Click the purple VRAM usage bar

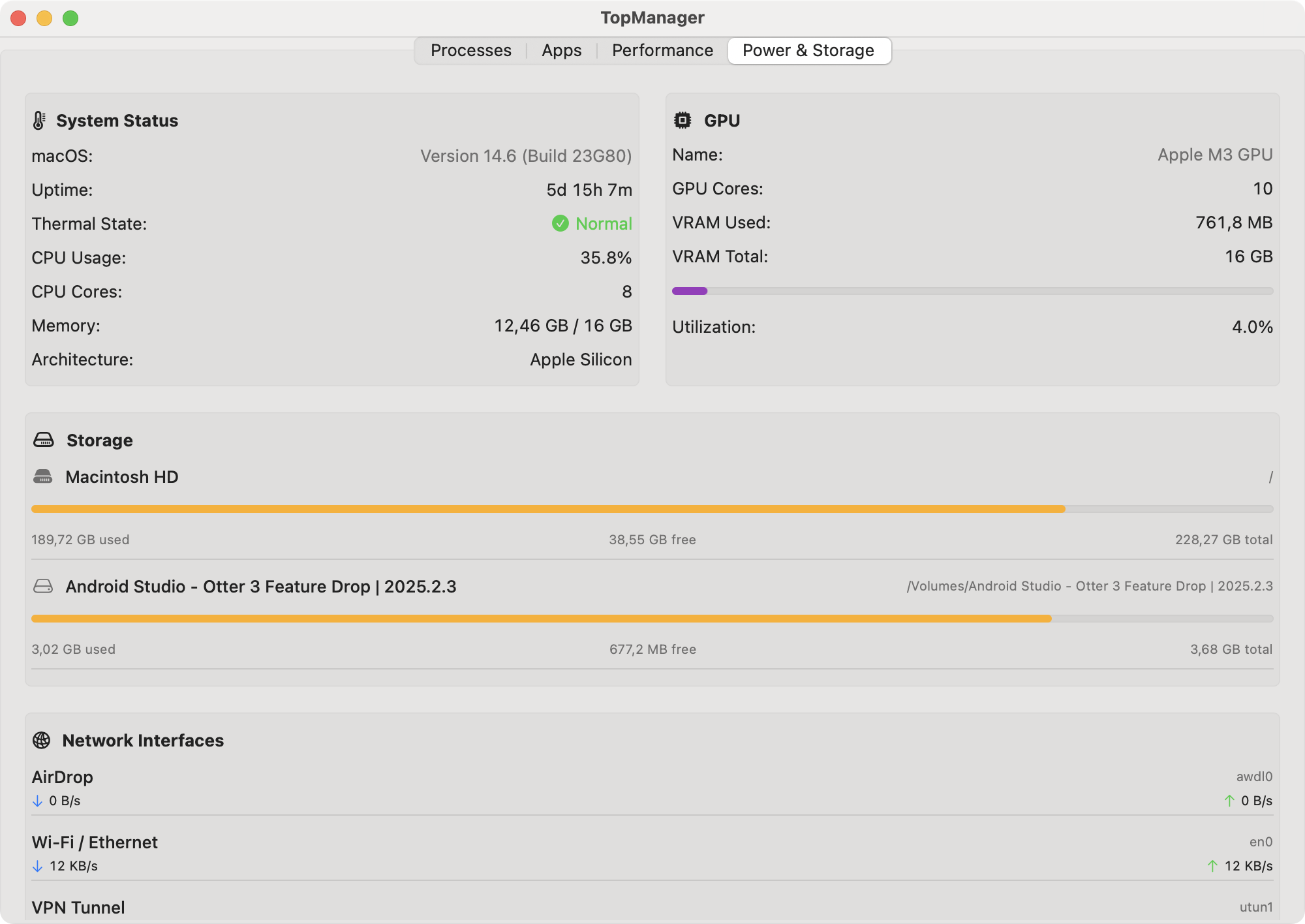(690, 291)
